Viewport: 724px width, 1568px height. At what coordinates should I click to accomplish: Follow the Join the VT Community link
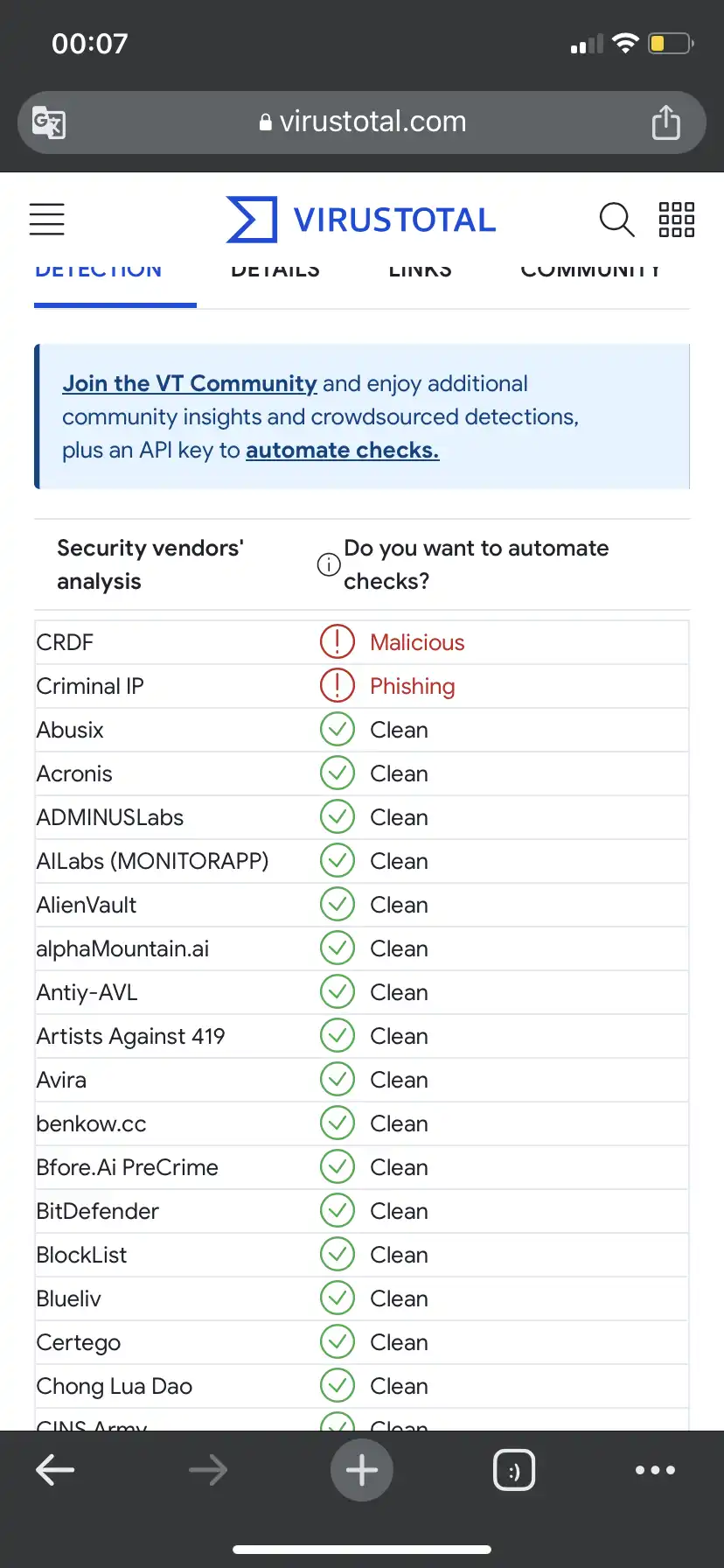[190, 383]
